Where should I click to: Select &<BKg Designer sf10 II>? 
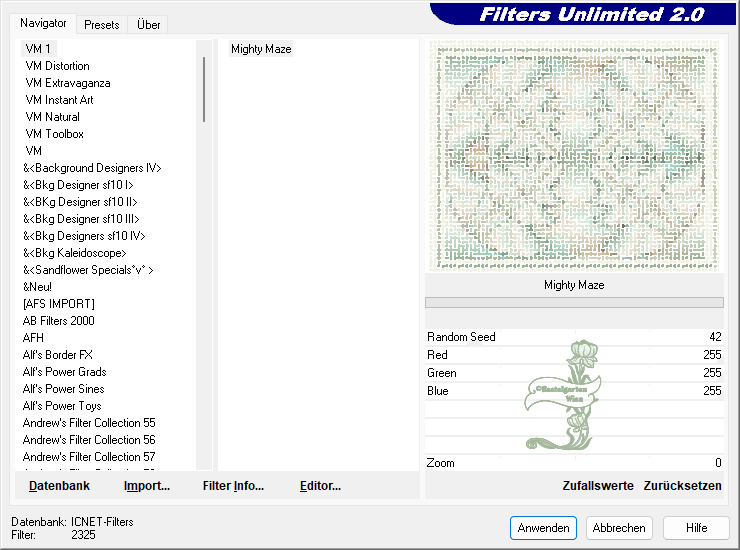click(80, 202)
